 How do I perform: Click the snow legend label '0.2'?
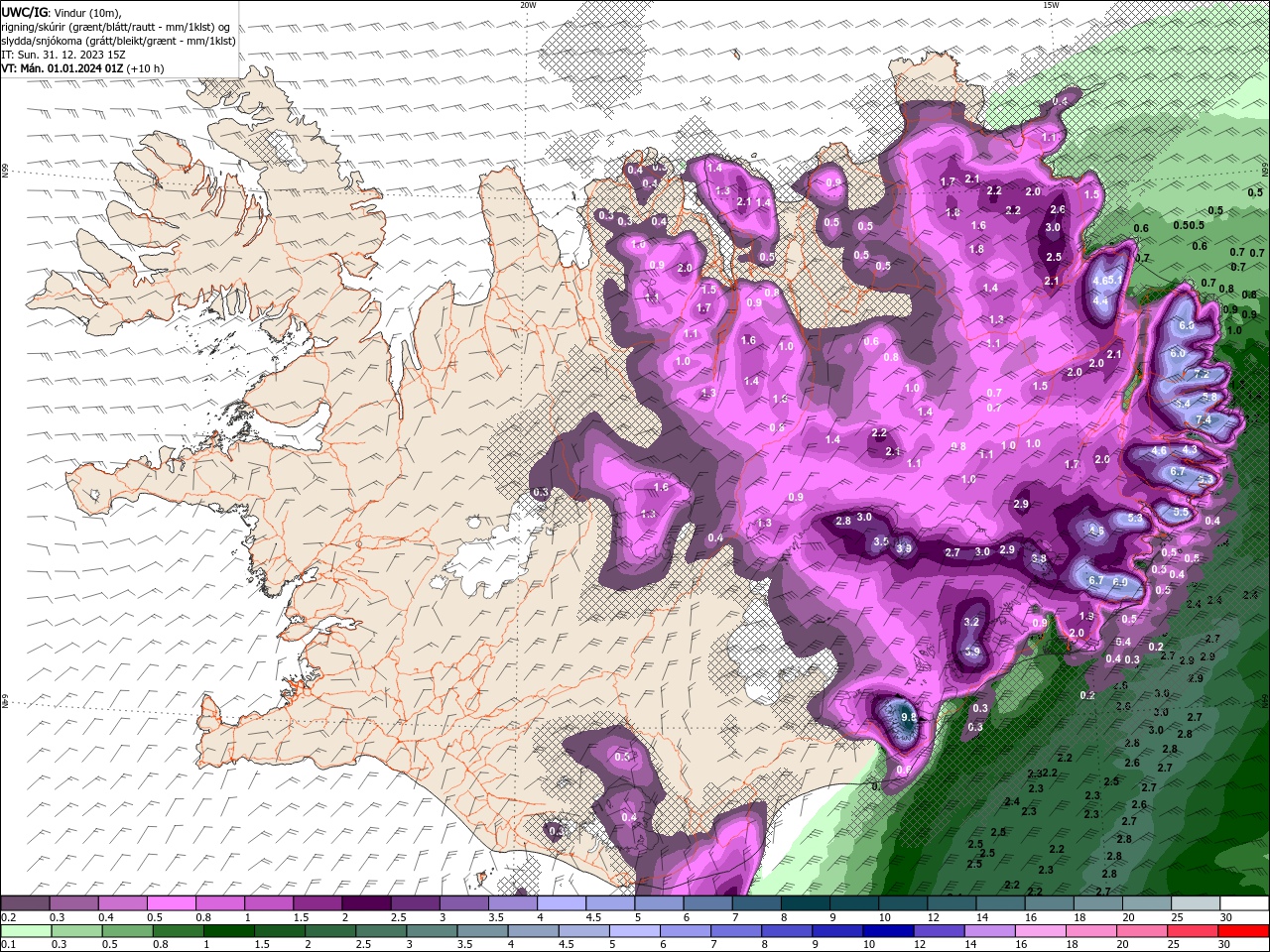11,917
